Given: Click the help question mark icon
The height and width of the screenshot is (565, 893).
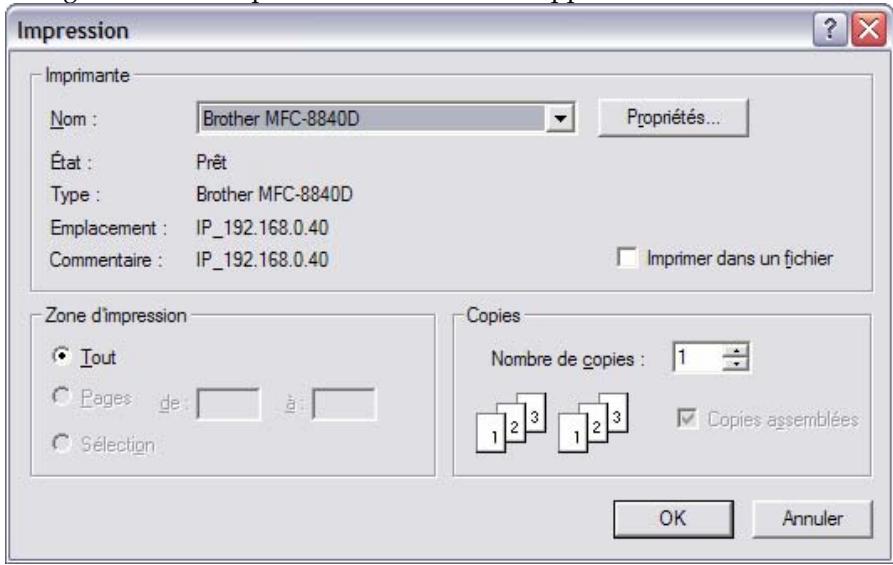Looking at the screenshot, I should (x=830, y=29).
